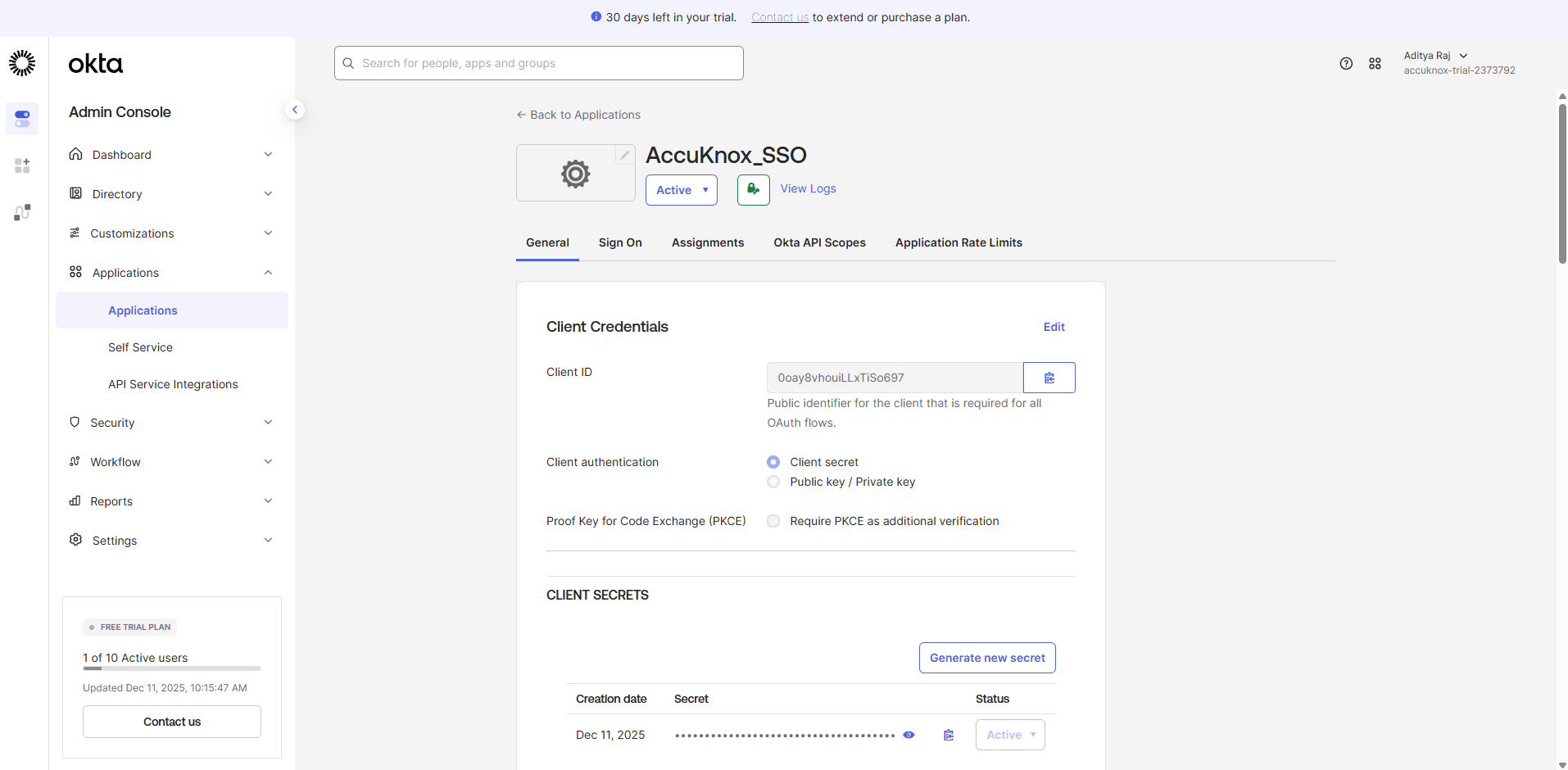The height and width of the screenshot is (770, 1568).
Task: Open the application Active status dropdown
Action: point(681,190)
